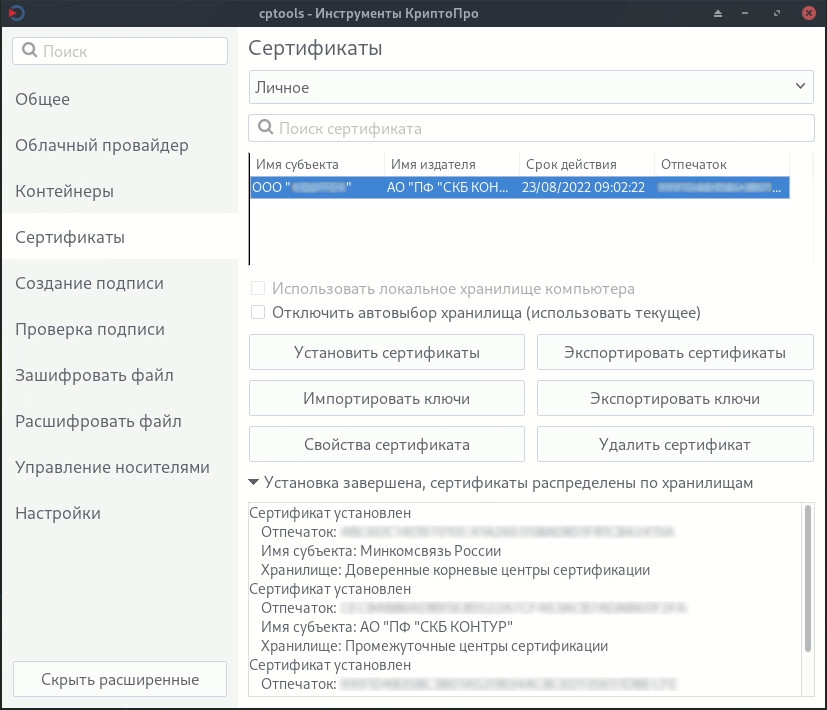
Task: Focus the 'Поиск сертификата' field
Action: click(531, 128)
